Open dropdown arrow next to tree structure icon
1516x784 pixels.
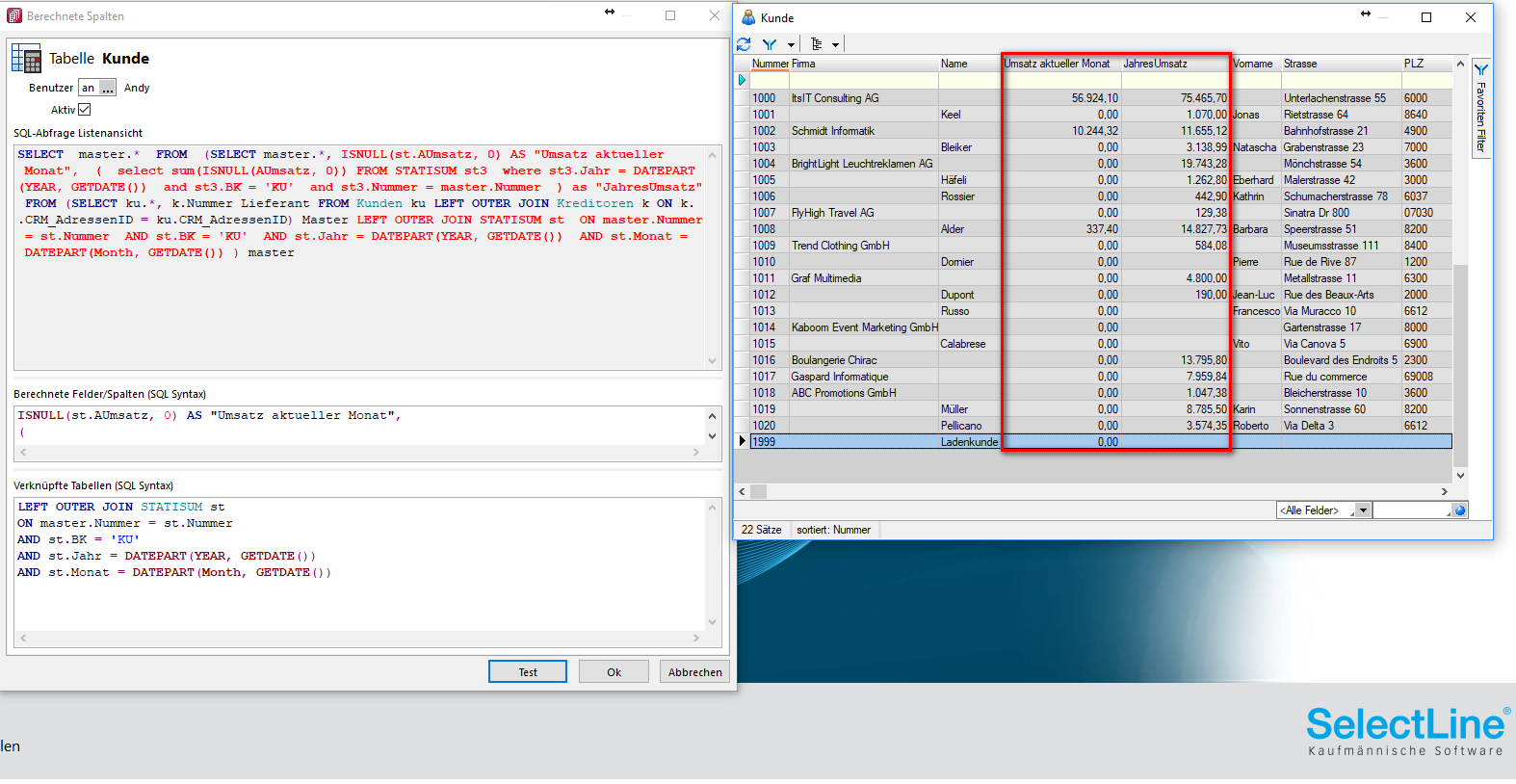coord(835,44)
